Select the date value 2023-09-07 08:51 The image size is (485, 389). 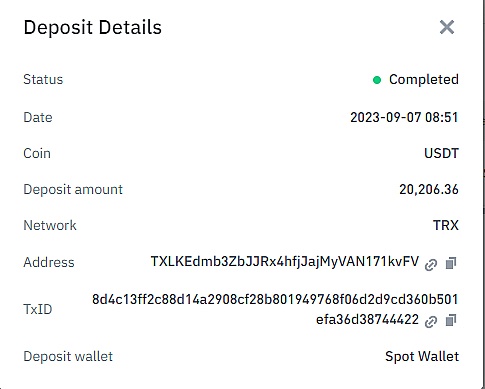pos(404,117)
